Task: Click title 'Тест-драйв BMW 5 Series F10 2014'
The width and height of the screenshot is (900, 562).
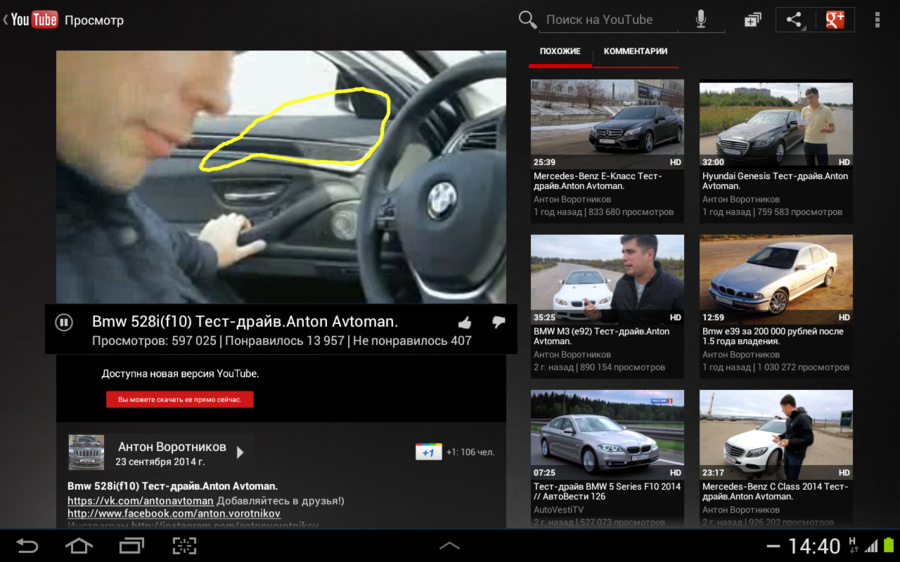Action: pos(607,491)
